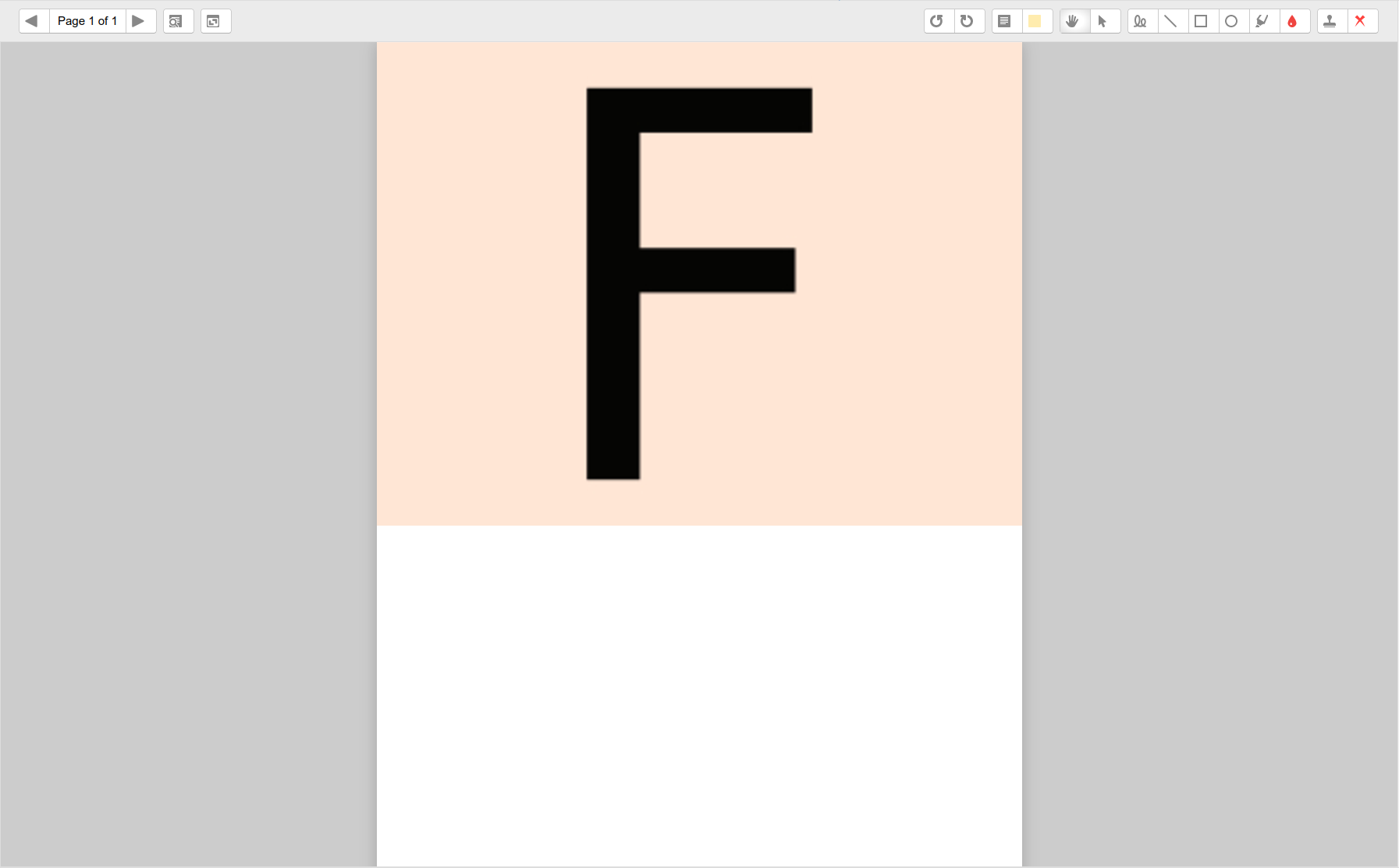The width and height of the screenshot is (1399, 868).
Task: Open the search document tool
Action: pos(178,21)
